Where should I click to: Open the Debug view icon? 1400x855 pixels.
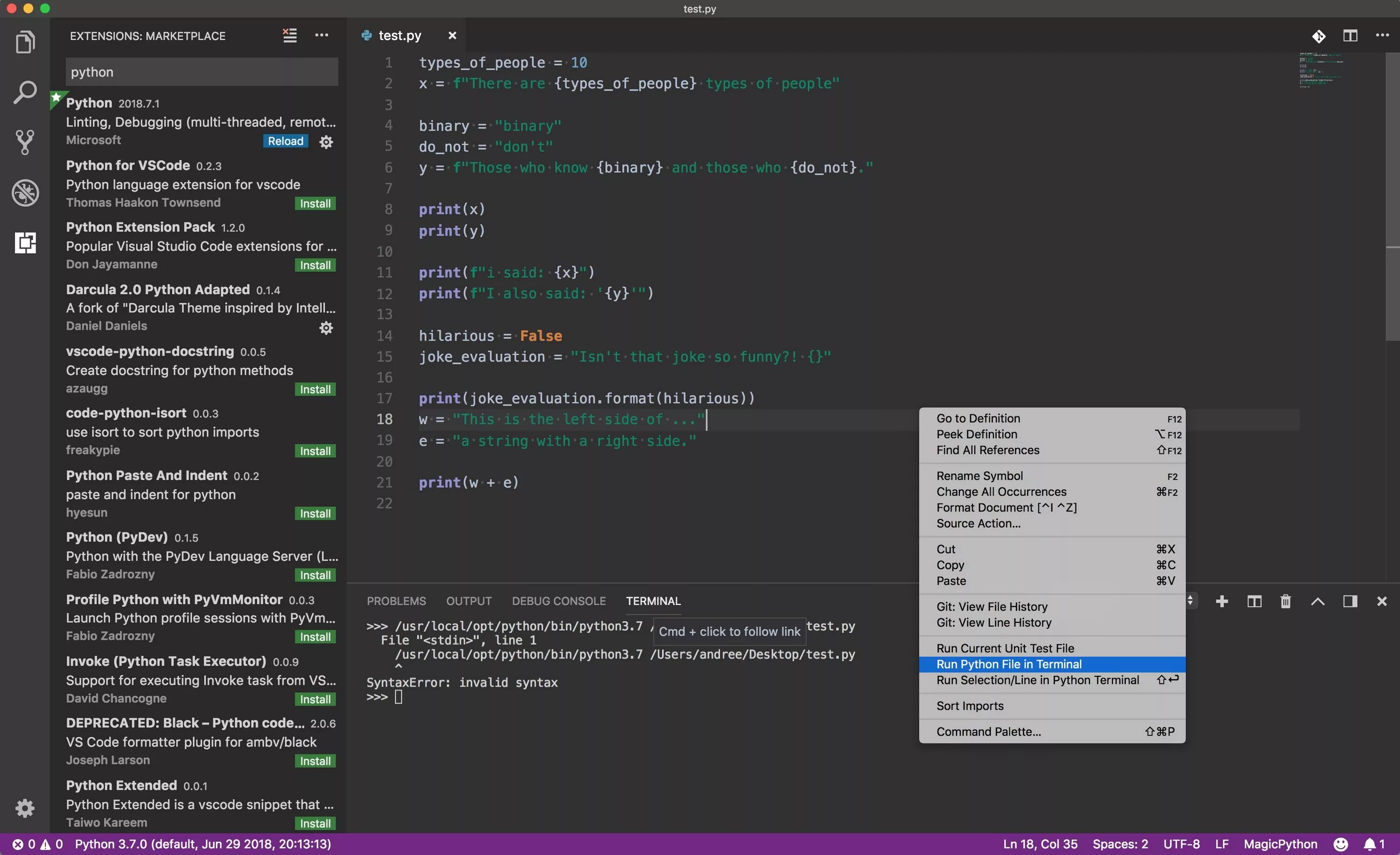pos(25,193)
